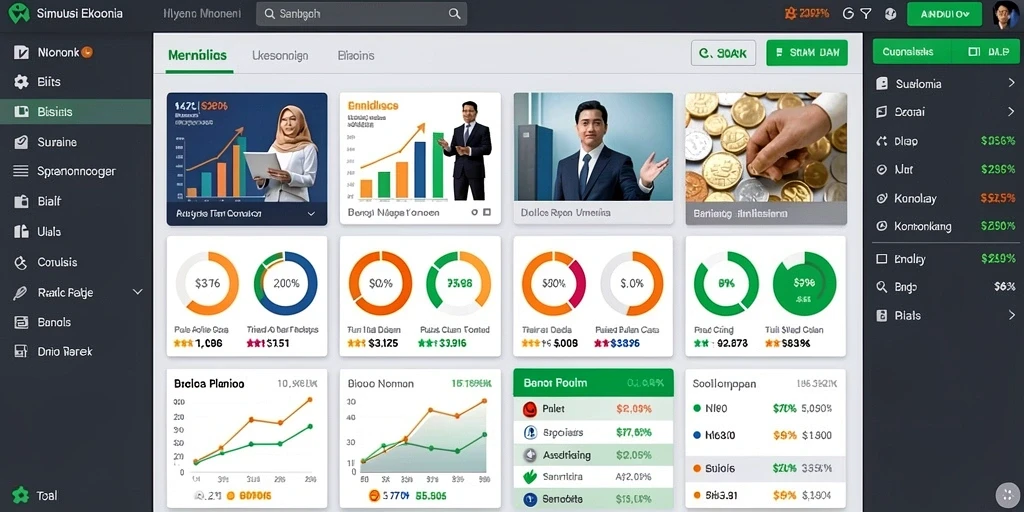Click the Banor Poolm green header
Screen dimensions: 1024x512
click(593, 383)
